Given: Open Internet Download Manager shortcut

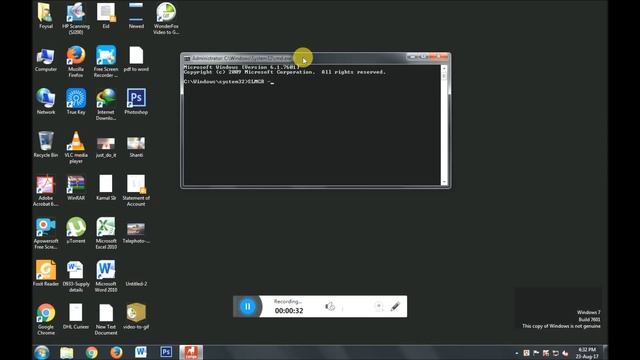Looking at the screenshot, I should [106, 104].
